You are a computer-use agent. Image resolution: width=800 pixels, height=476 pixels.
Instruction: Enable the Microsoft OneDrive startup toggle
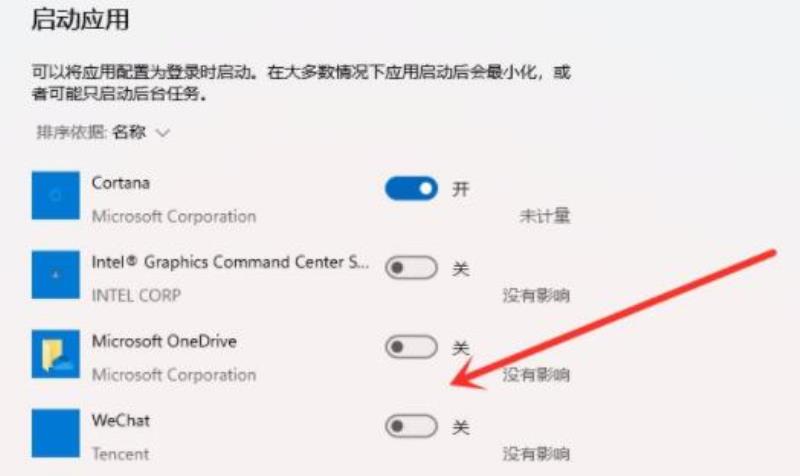coord(411,347)
